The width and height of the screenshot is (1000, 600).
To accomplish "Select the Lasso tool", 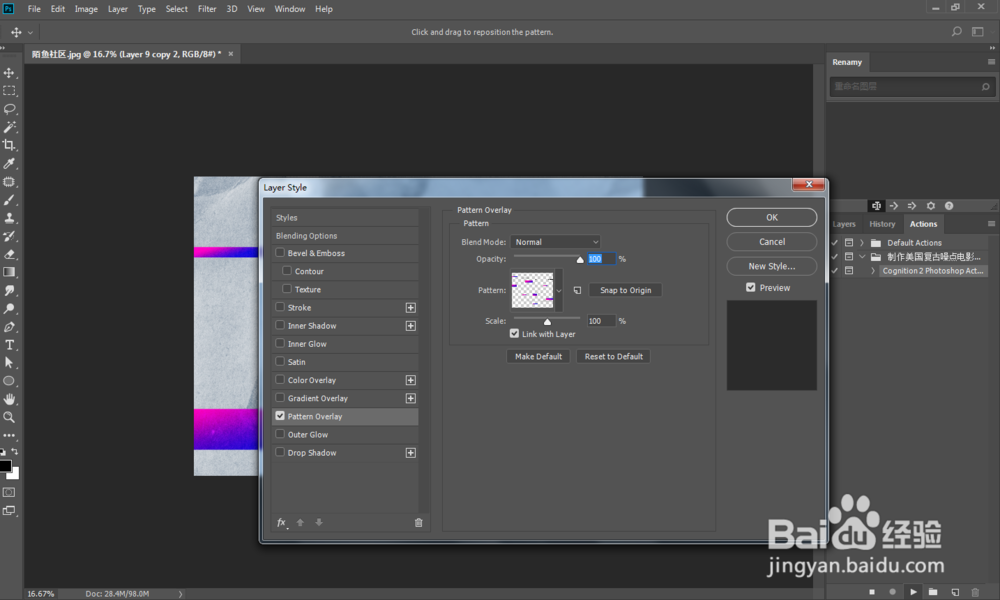I will coord(9,109).
